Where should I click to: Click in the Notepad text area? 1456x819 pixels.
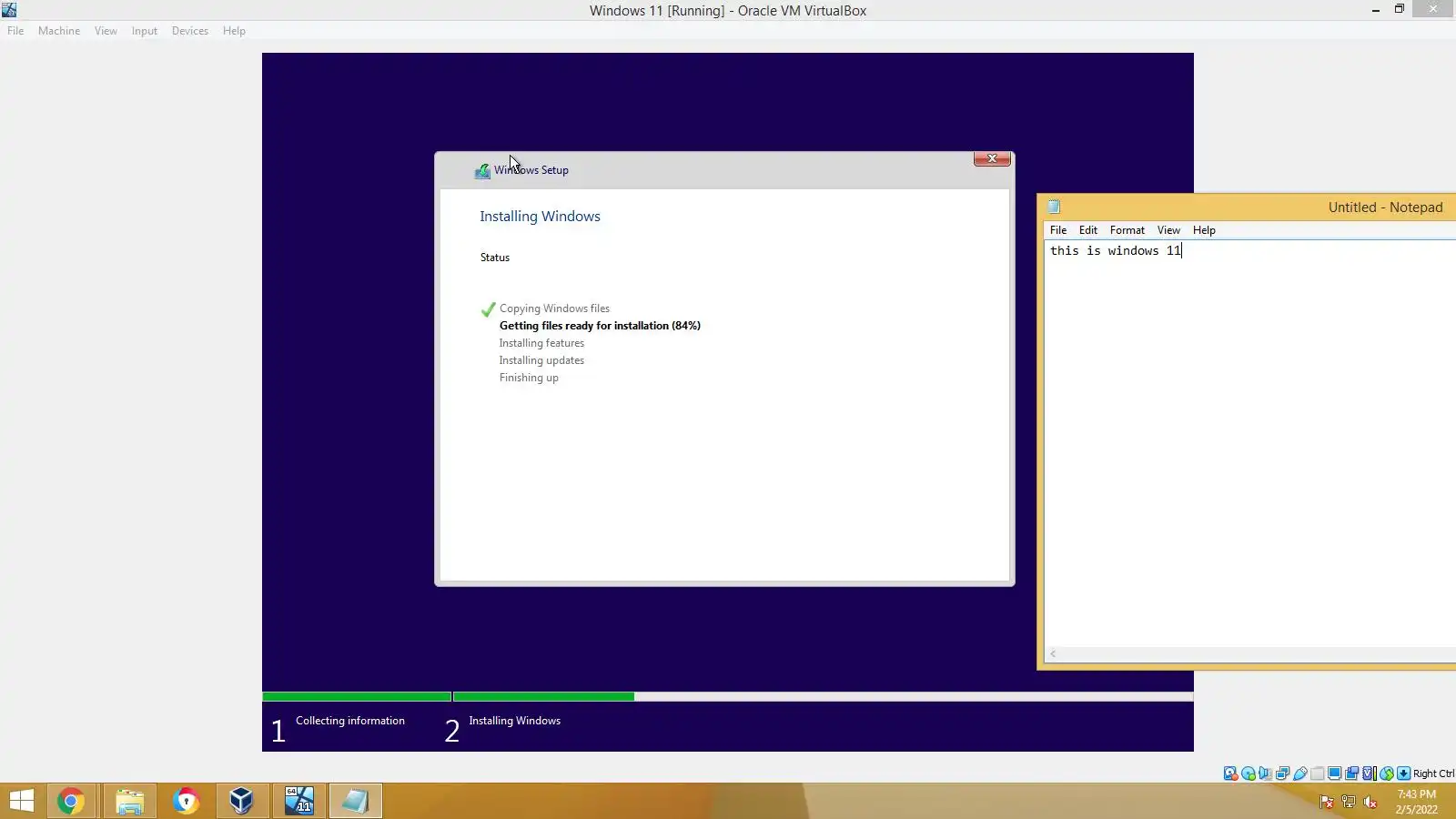point(1250,444)
